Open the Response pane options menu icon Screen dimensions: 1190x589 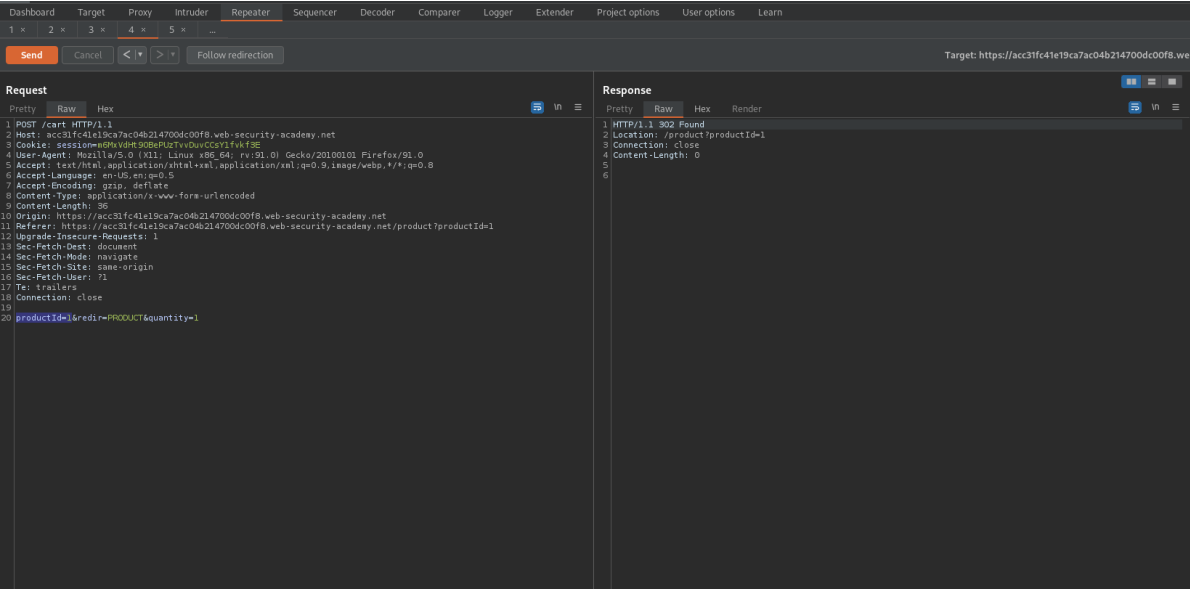pos(1176,108)
